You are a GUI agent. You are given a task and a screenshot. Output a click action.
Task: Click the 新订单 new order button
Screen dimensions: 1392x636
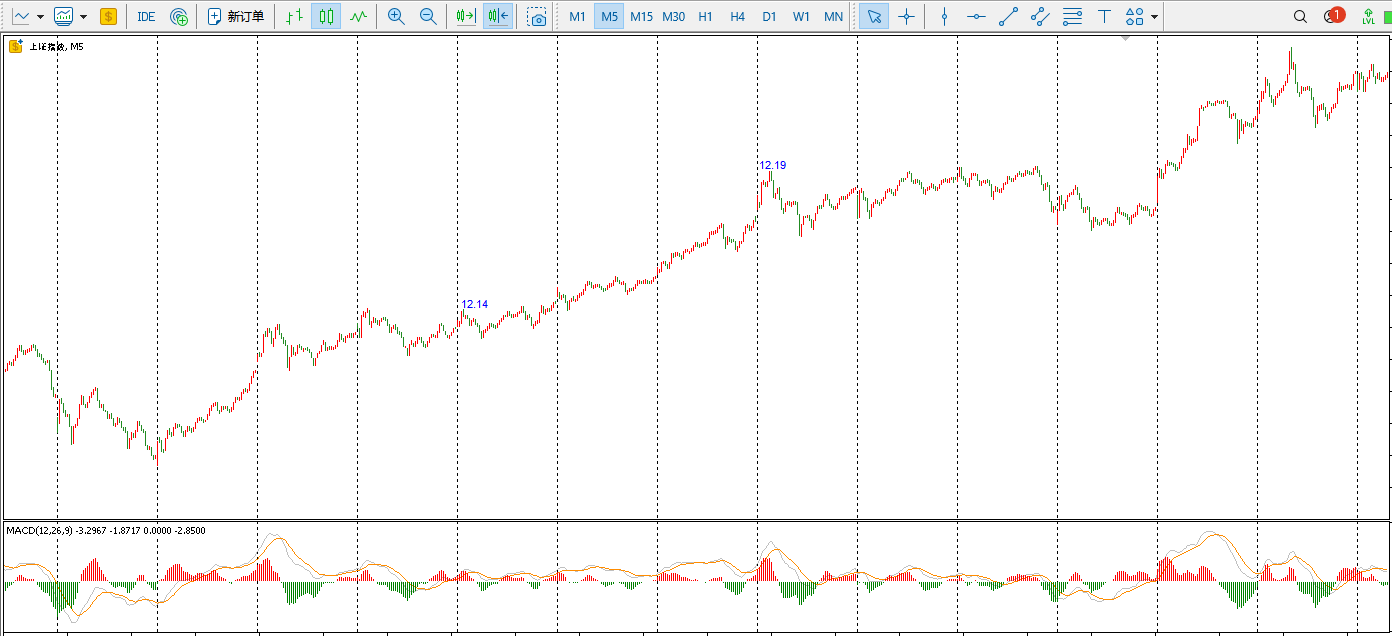(236, 16)
